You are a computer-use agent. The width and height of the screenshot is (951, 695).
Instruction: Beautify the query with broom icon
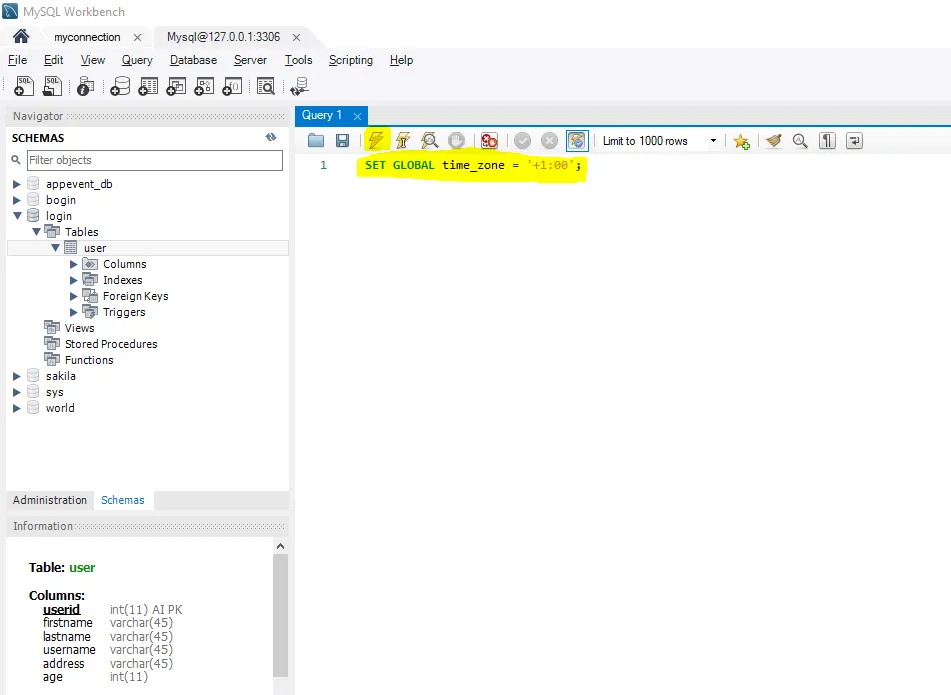[x=773, y=141]
